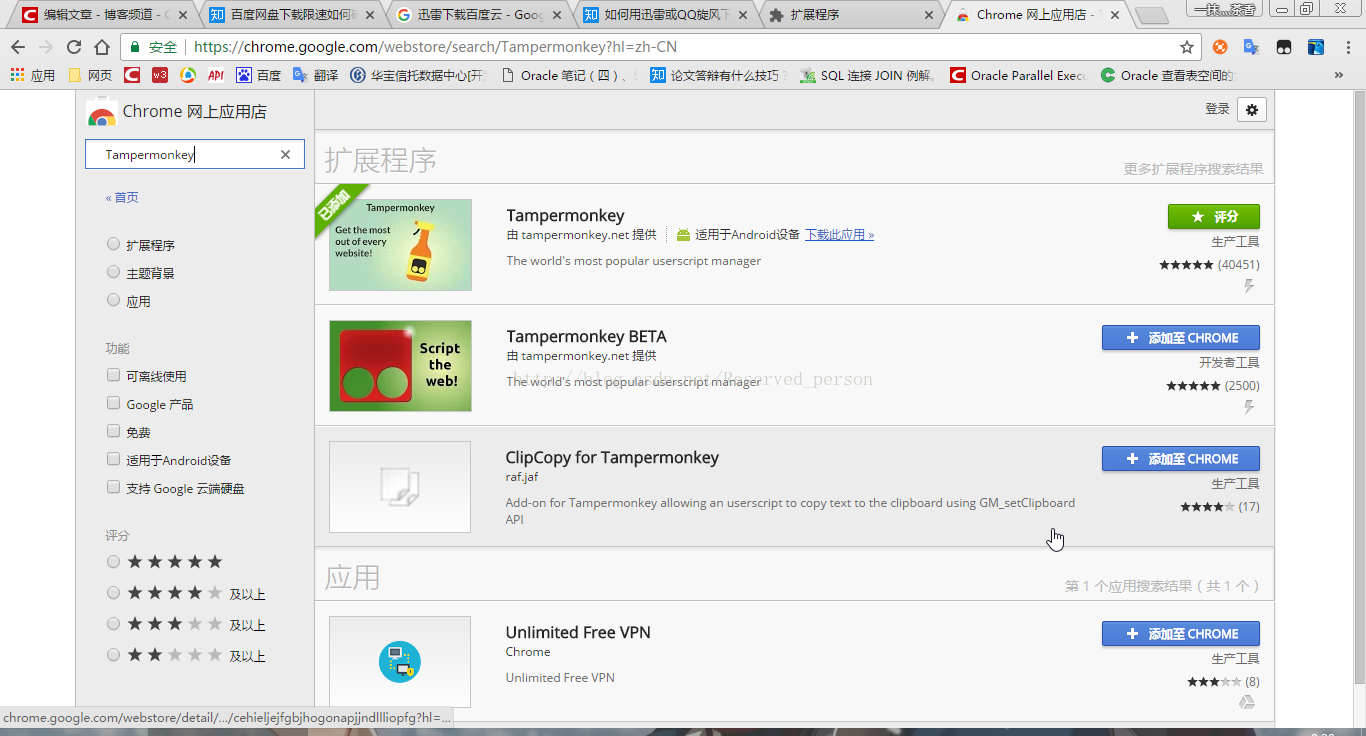
Task: Click the red C bookmark icon
Action: [x=132, y=75]
